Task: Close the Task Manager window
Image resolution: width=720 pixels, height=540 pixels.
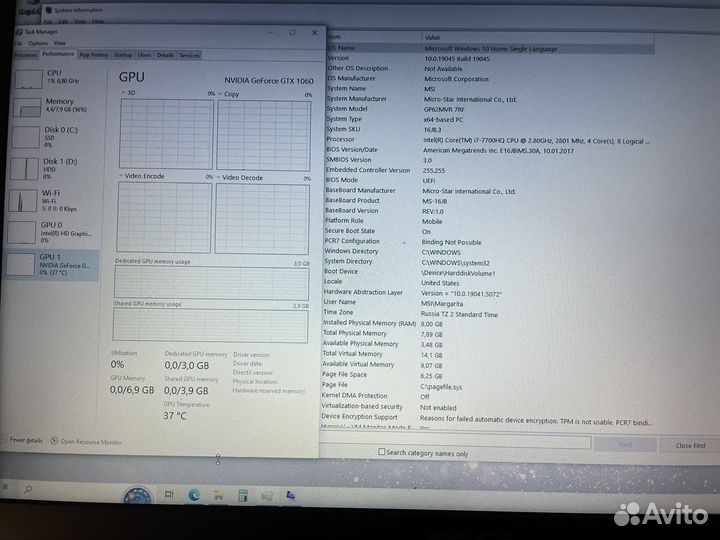Action: point(315,33)
